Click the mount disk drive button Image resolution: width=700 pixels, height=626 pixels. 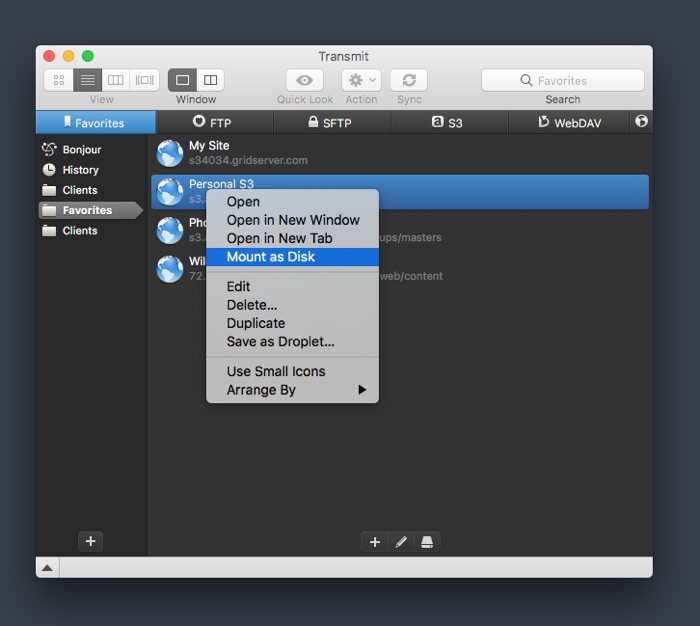(427, 542)
